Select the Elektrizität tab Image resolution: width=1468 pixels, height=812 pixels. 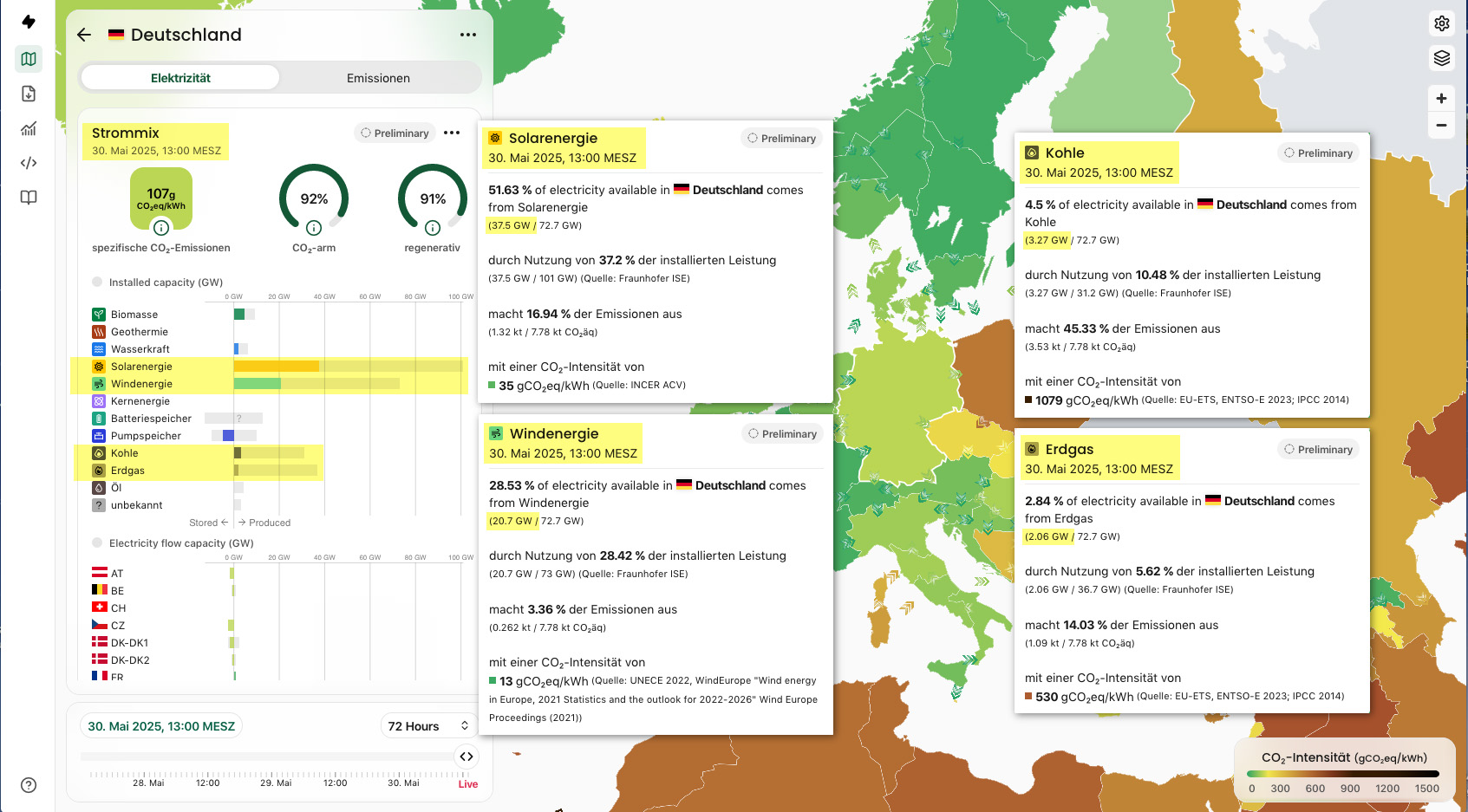(180, 78)
